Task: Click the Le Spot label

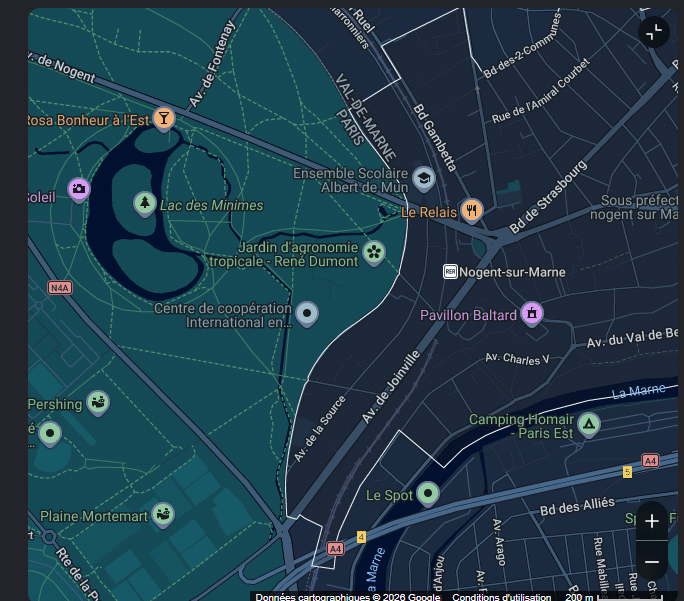Action: pos(389,495)
